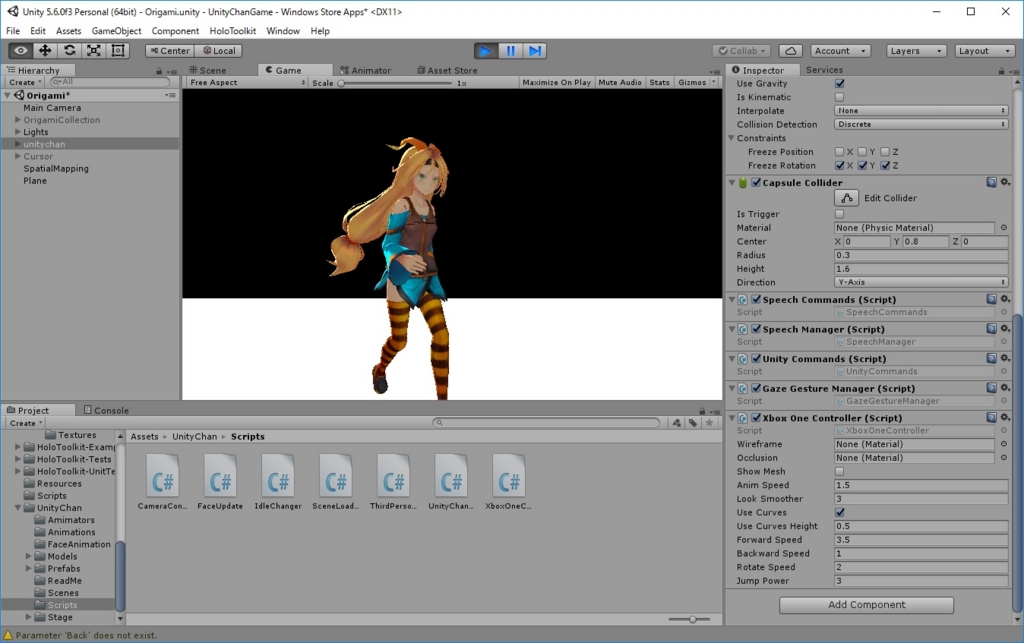Toggle Local coordinate button
1024x643 pixels.
click(219, 51)
